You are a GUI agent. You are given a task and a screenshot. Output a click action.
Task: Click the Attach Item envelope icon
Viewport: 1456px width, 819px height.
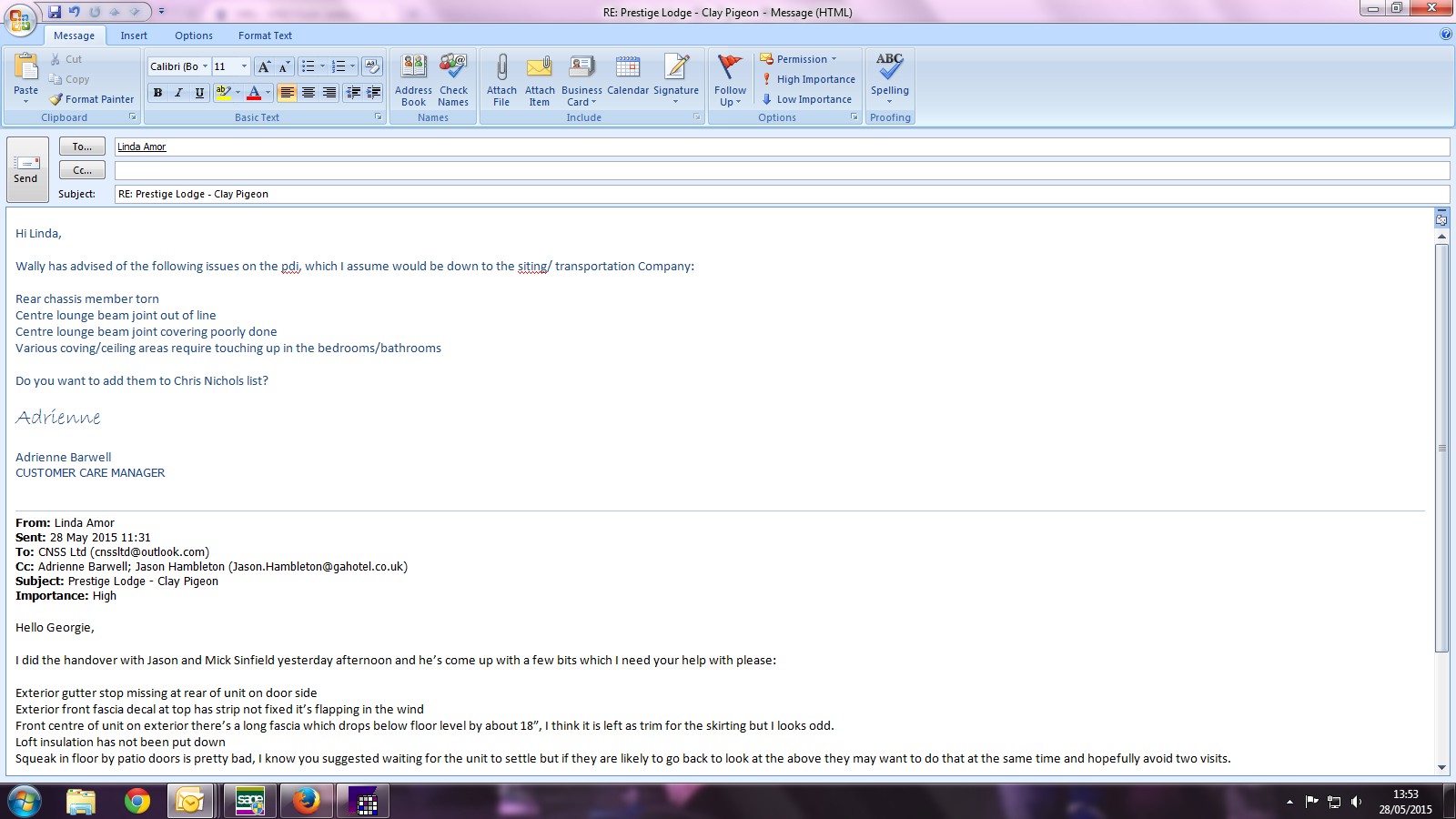(x=540, y=68)
